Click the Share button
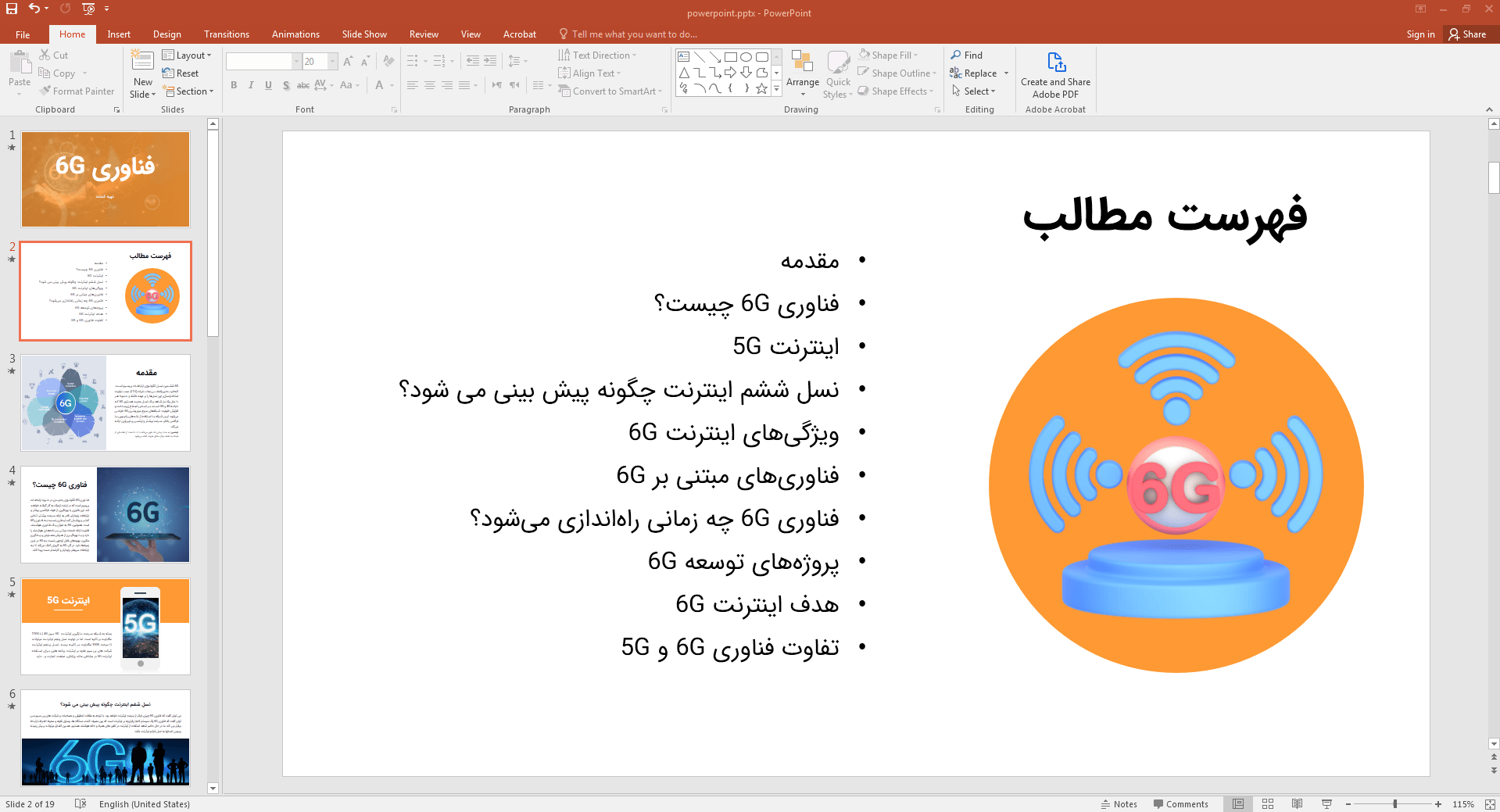Screen dimensions: 1500x812 click(1467, 34)
